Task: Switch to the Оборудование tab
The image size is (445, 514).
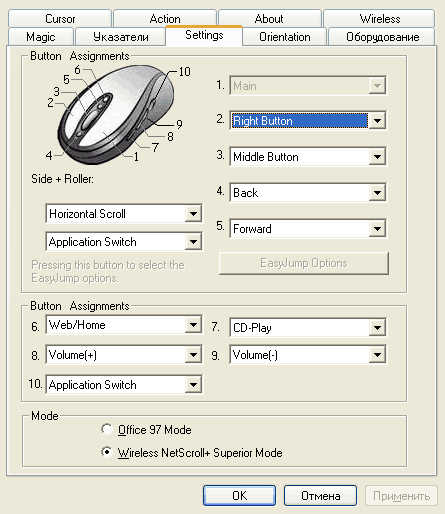Action: [x=382, y=37]
